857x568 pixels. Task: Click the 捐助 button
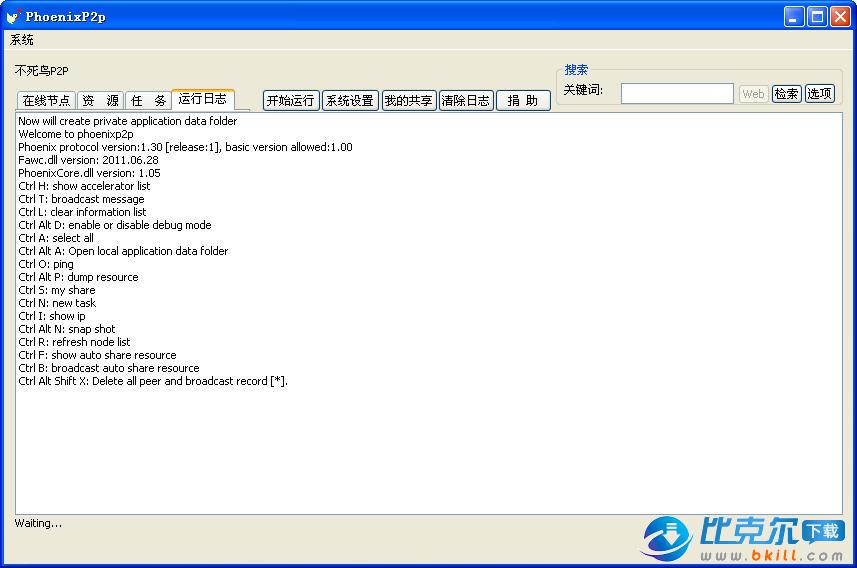(x=523, y=101)
